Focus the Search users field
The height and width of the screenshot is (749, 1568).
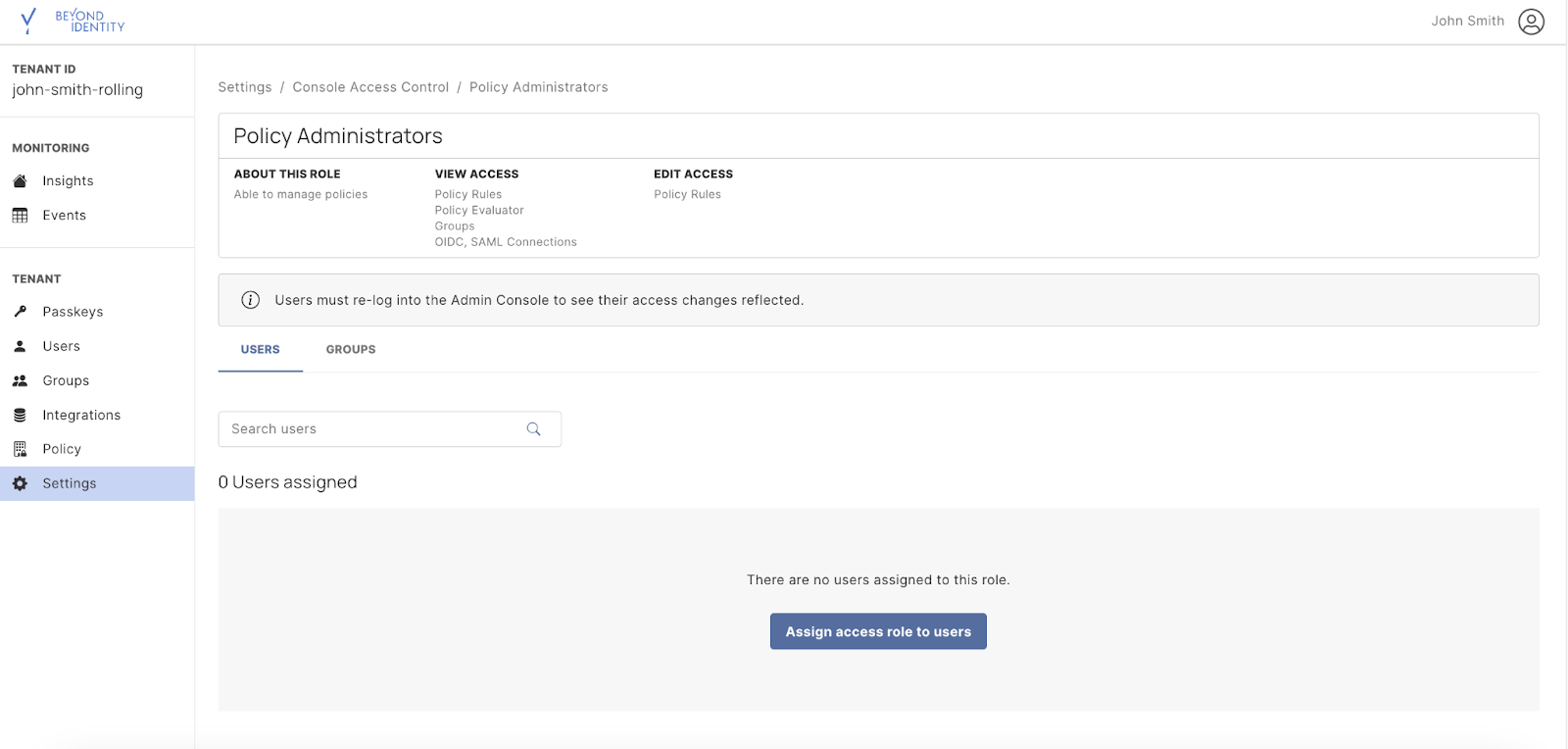click(x=372, y=429)
